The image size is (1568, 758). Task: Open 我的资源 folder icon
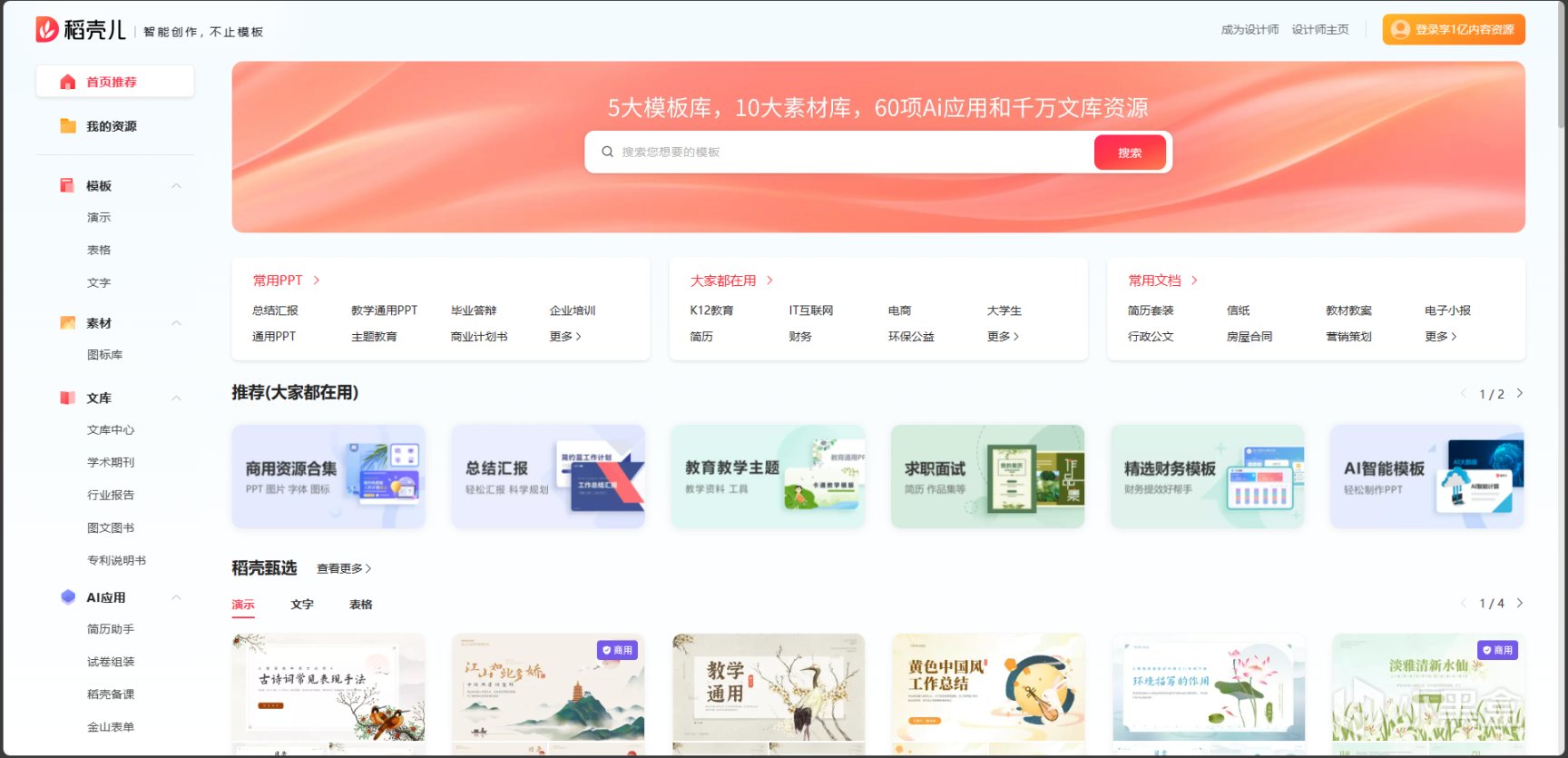(x=67, y=126)
